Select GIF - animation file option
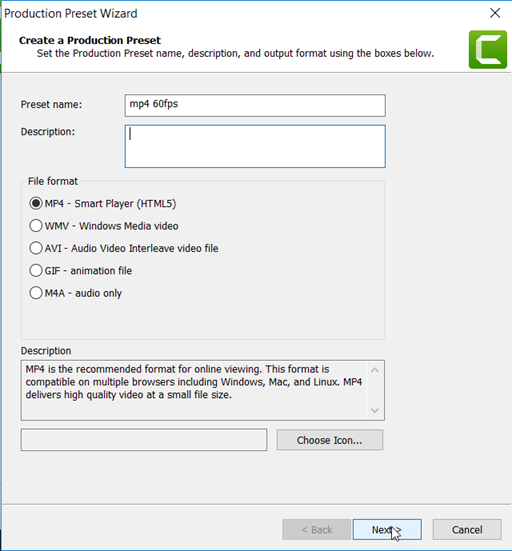512x551 pixels. [x=81, y=271]
